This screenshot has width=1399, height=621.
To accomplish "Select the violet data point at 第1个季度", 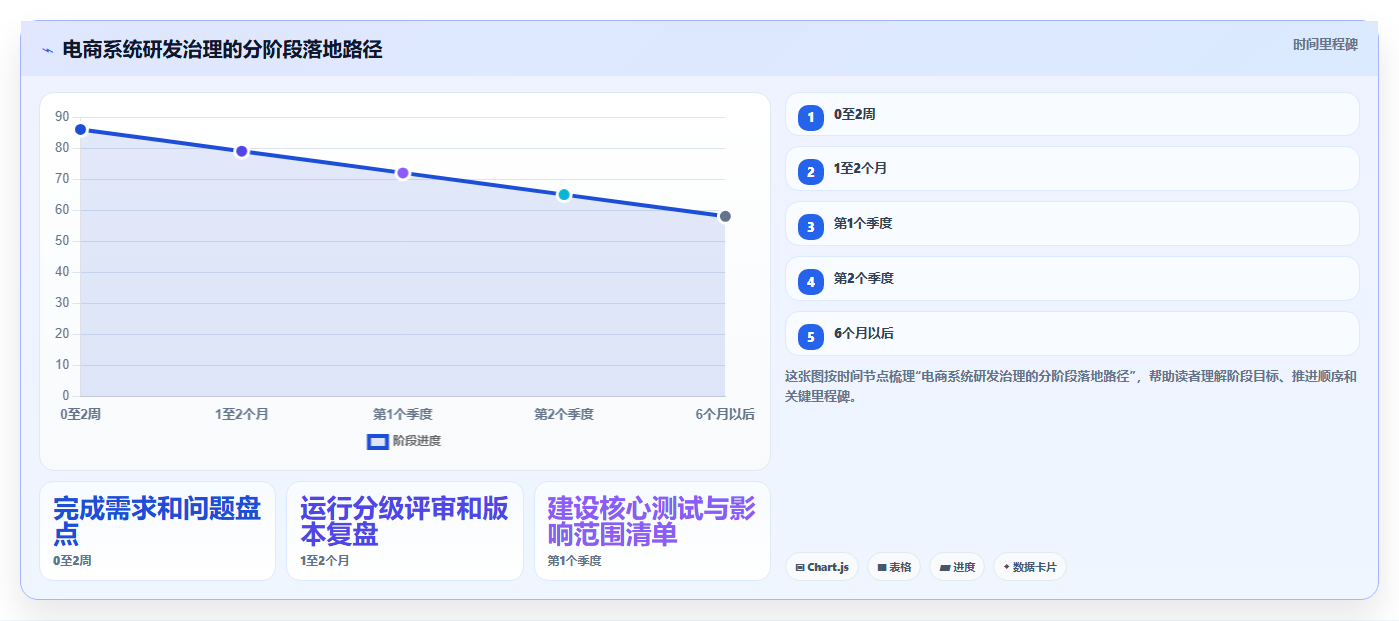I will 403,173.
